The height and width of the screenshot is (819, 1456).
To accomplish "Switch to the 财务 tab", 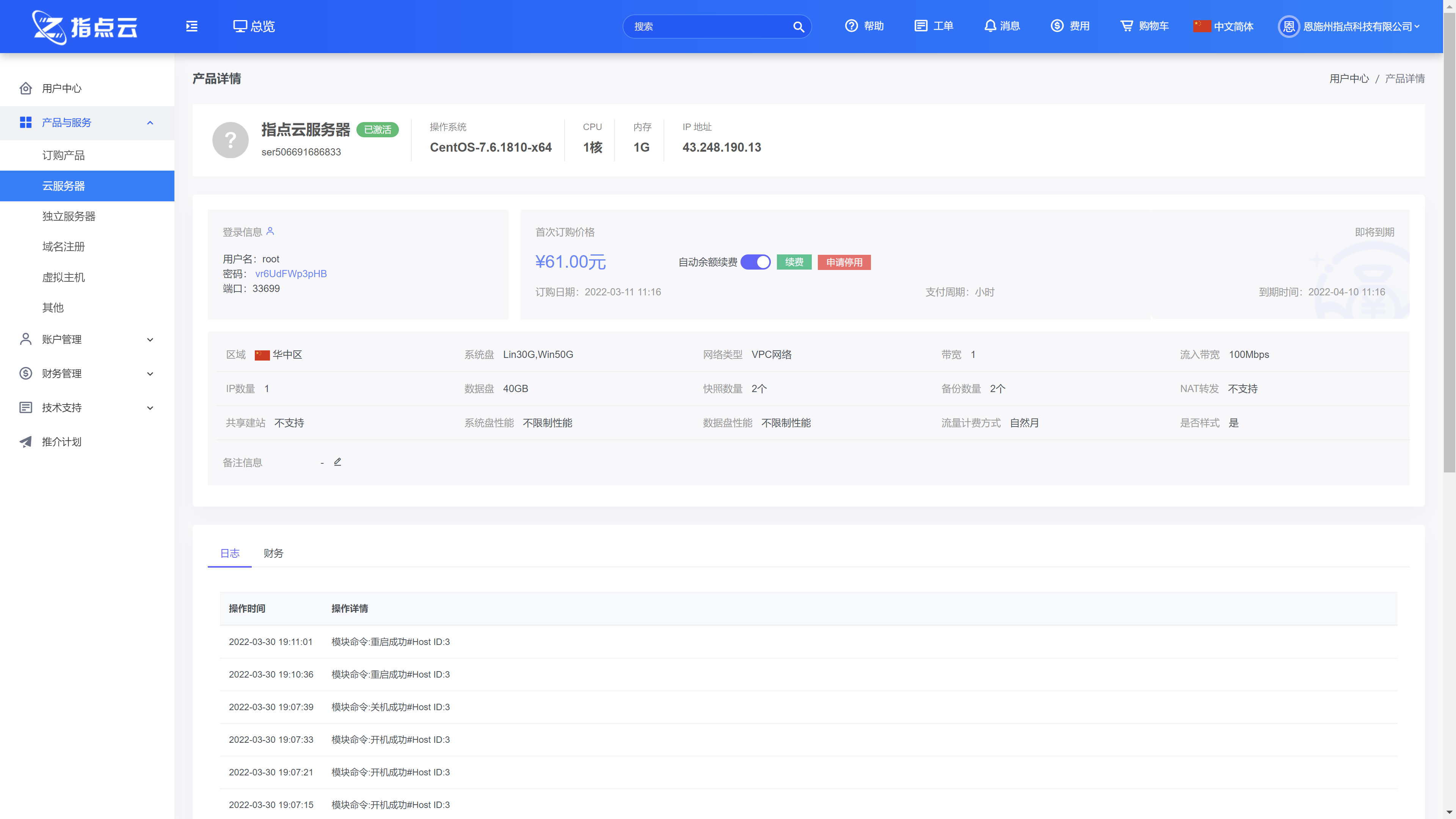I will click(273, 553).
